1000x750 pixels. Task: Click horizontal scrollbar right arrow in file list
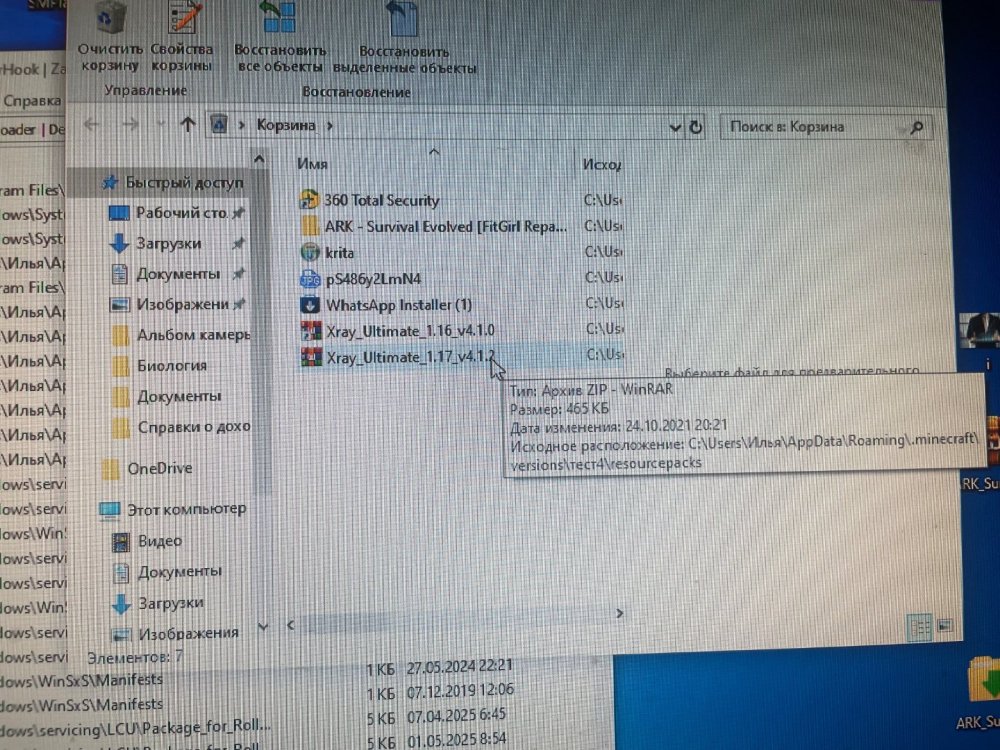(619, 613)
